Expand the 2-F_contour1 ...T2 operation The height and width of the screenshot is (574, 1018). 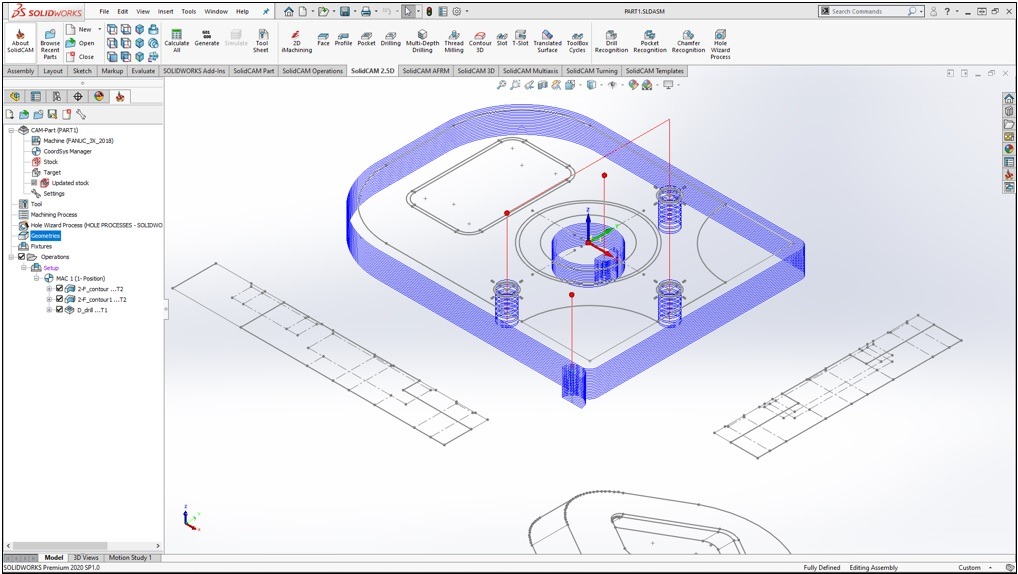(x=49, y=299)
